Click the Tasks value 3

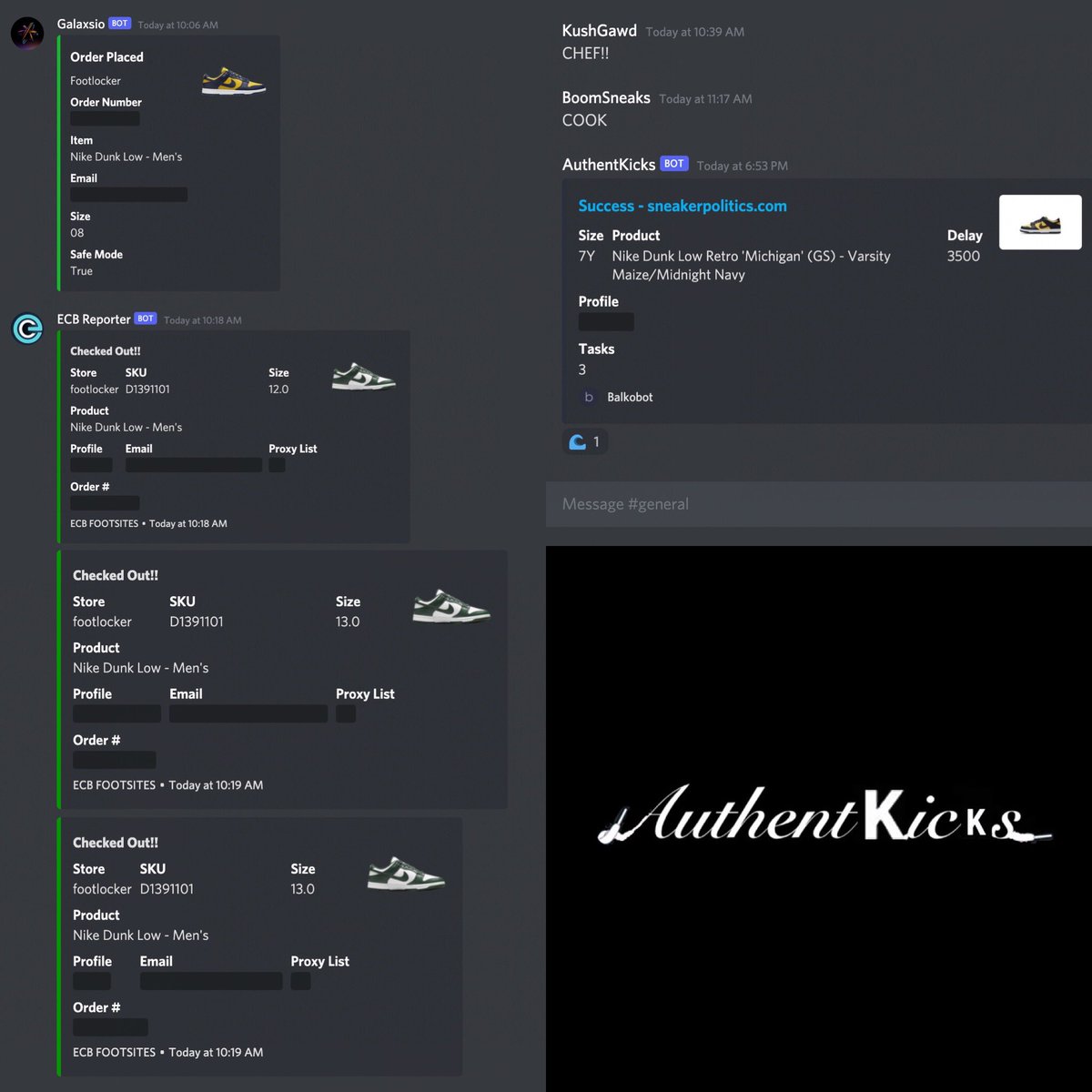[x=582, y=369]
